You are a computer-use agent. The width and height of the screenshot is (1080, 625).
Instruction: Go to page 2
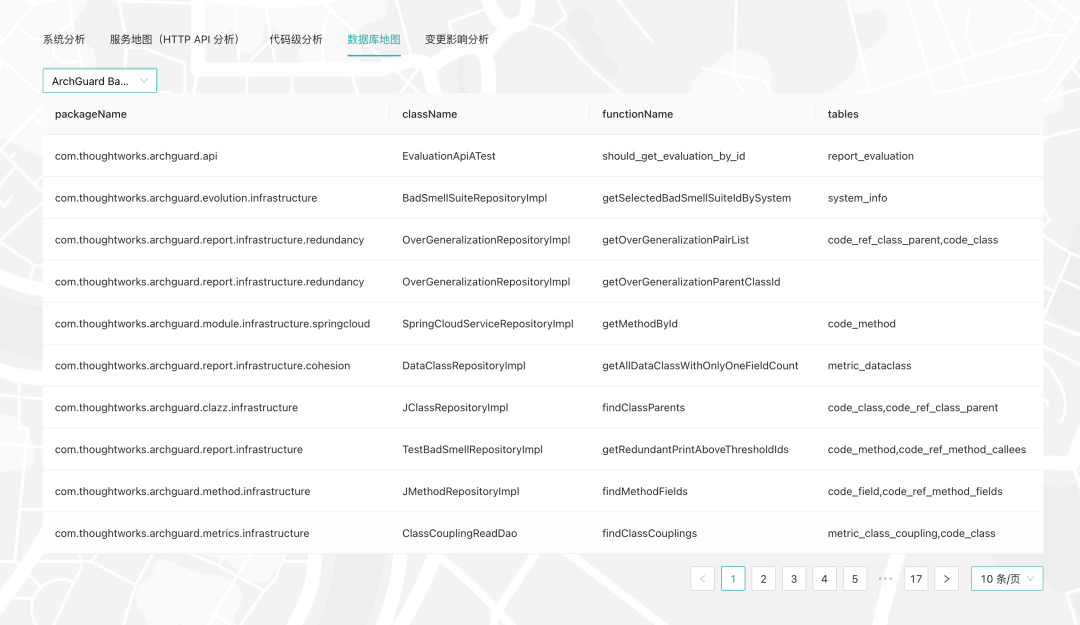click(x=763, y=579)
